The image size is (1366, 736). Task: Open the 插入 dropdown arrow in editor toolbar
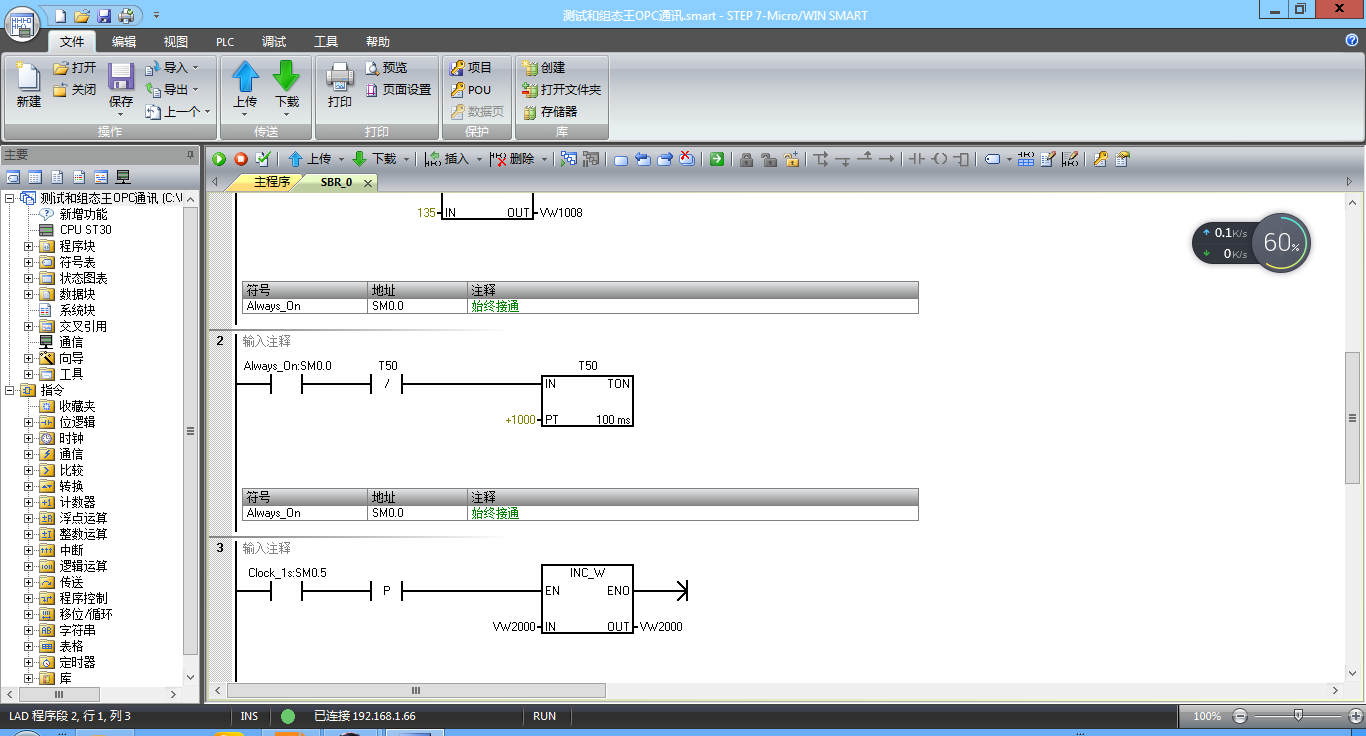479,159
